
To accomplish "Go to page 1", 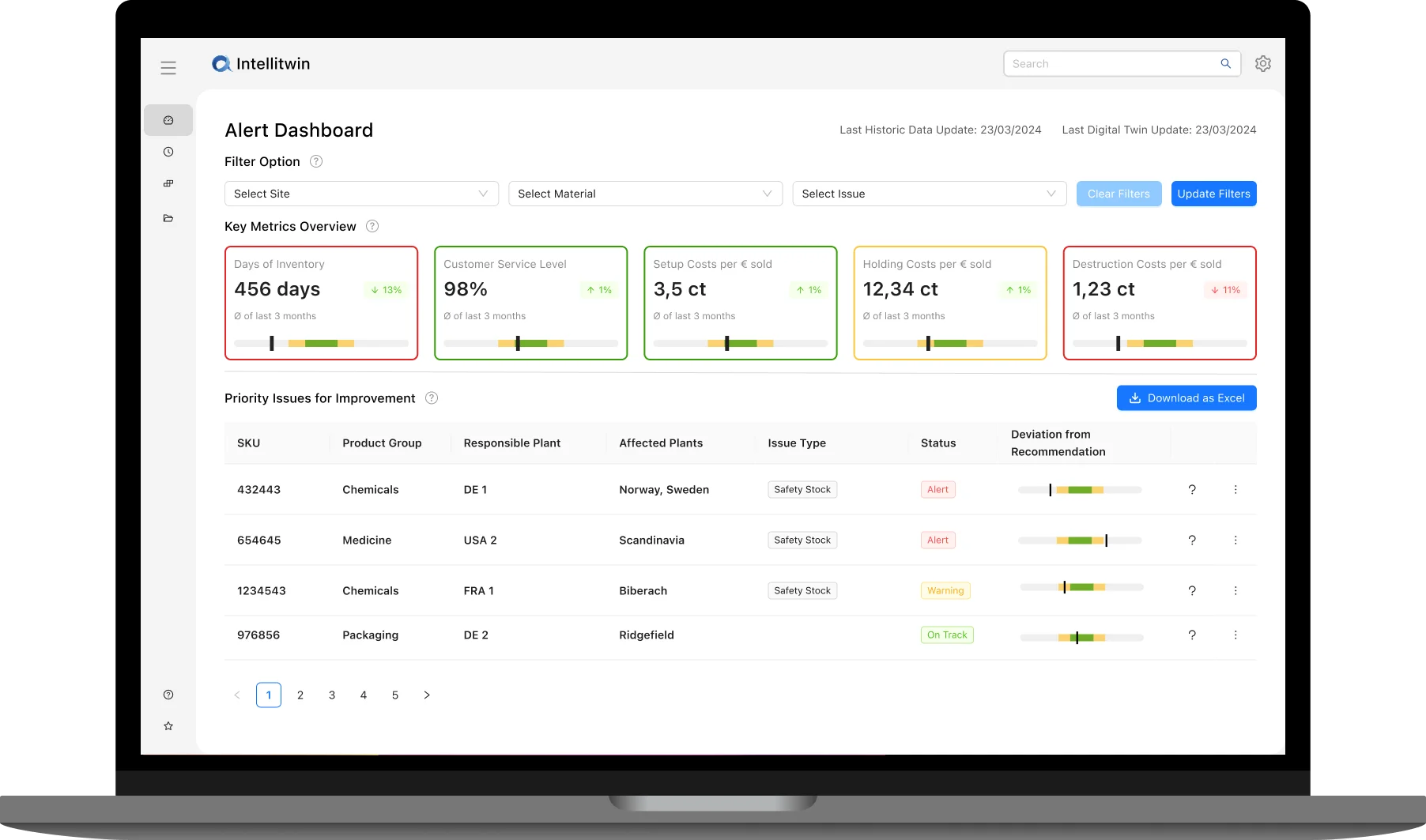I will click(x=269, y=695).
